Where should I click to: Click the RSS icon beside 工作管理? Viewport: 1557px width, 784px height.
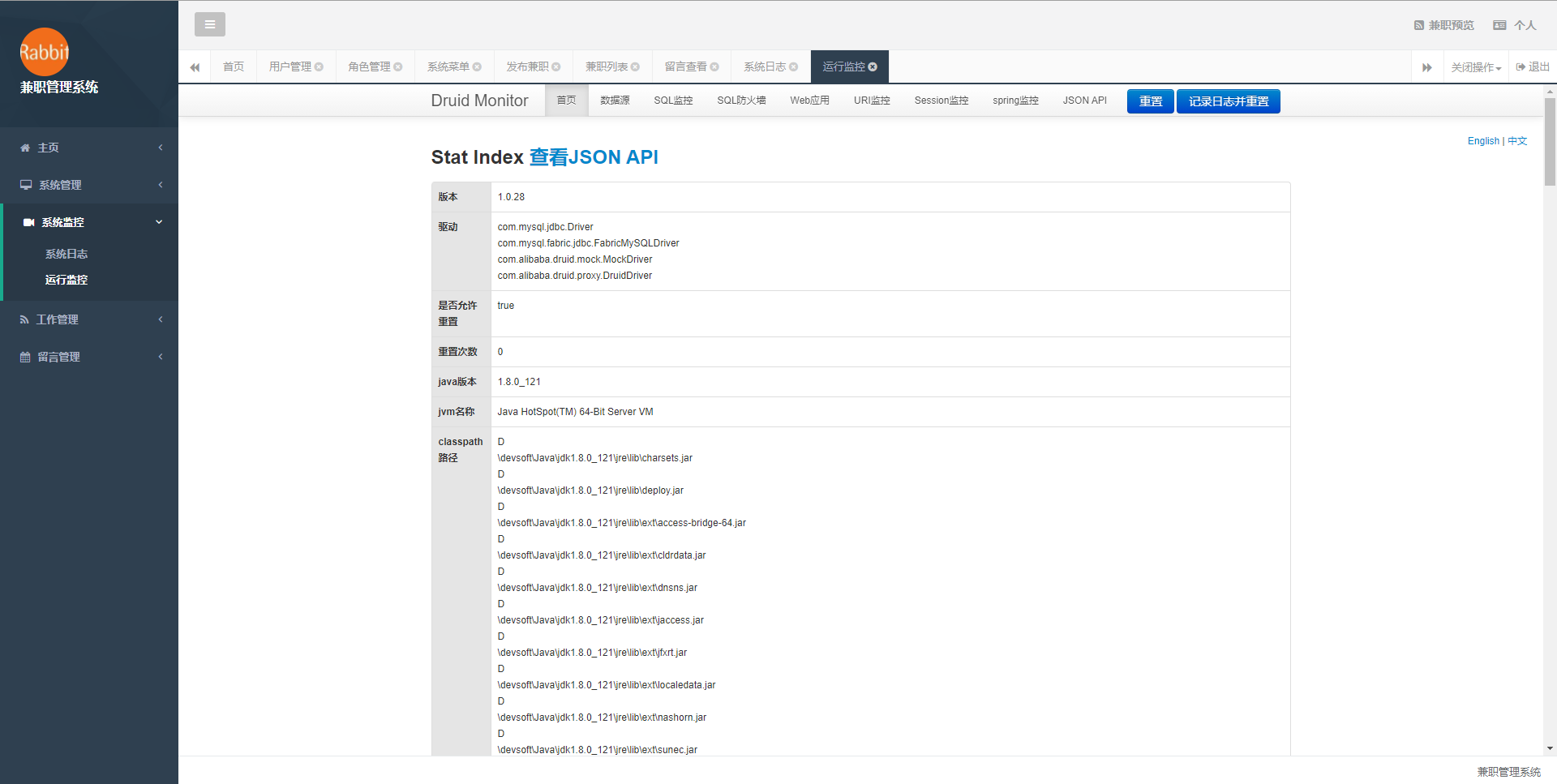click(x=24, y=319)
